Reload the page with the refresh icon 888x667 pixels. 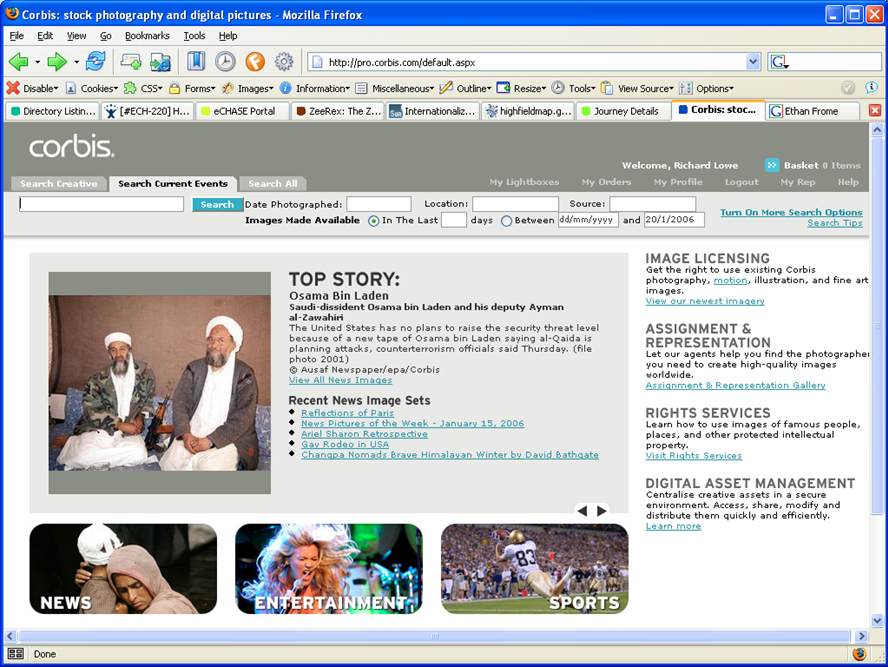click(95, 62)
